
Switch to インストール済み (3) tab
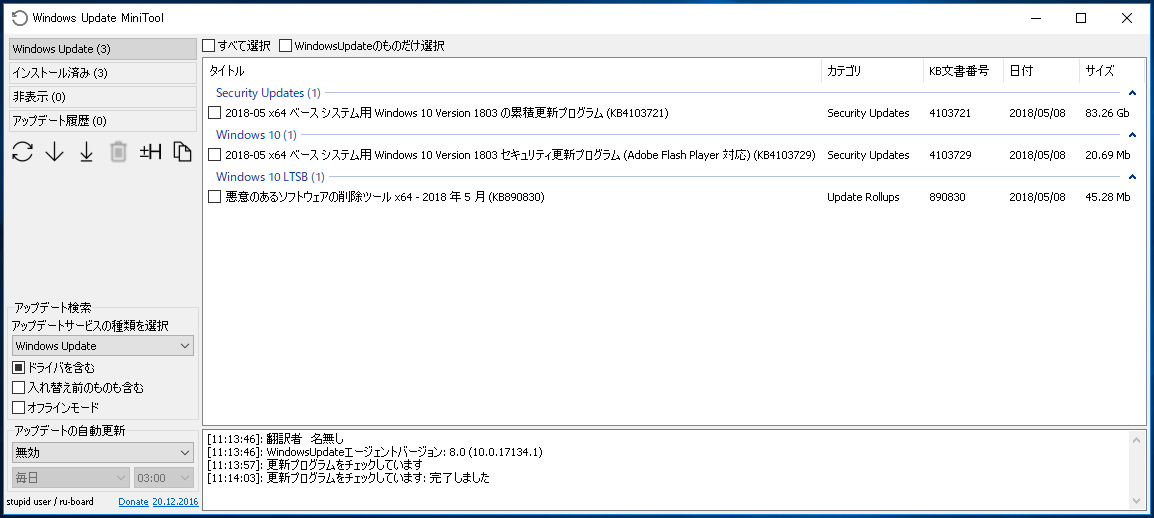[x=103, y=73]
